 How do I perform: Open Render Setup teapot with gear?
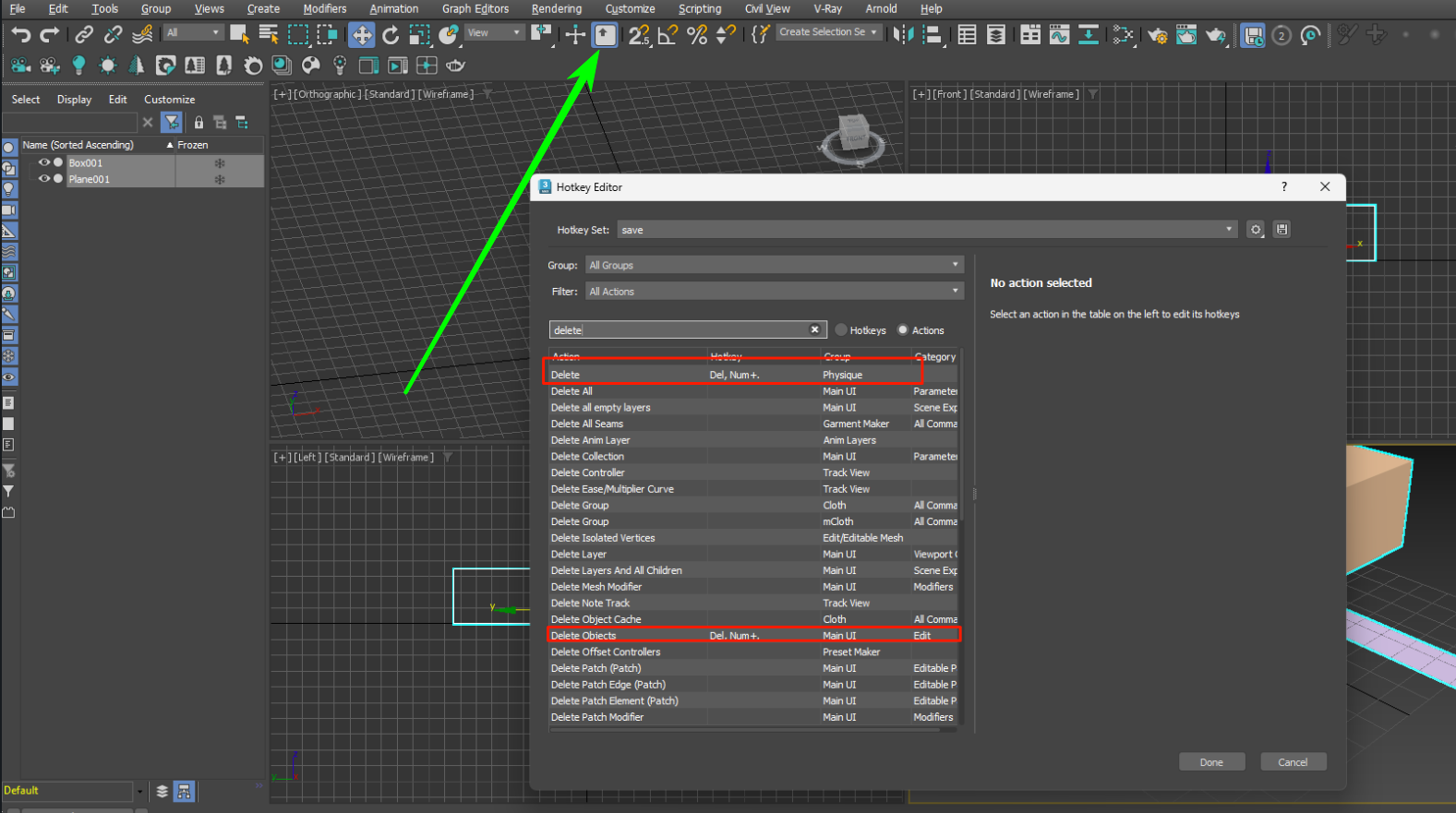(x=1157, y=35)
